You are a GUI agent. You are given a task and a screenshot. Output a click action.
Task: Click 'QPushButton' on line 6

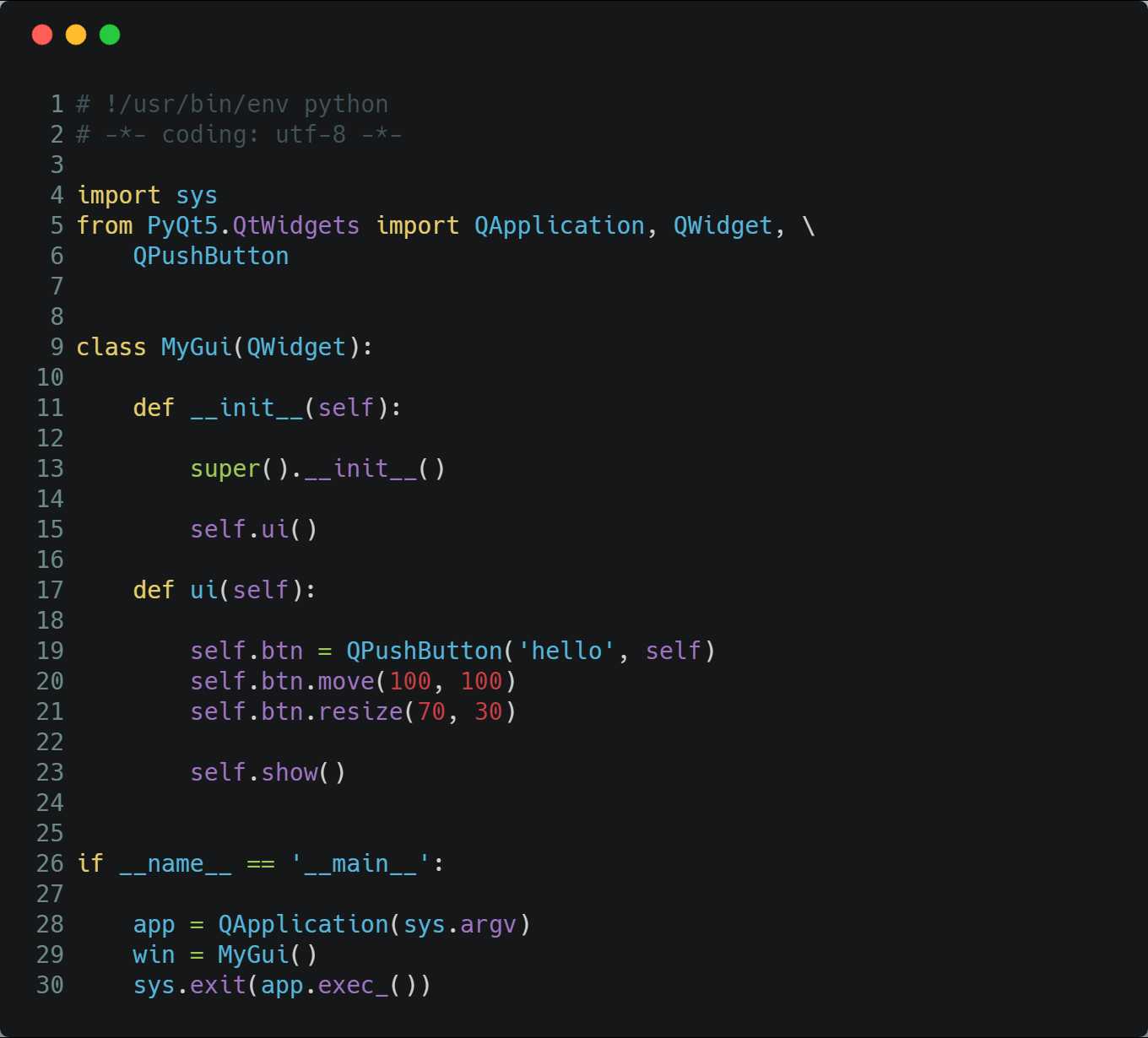[211, 257]
